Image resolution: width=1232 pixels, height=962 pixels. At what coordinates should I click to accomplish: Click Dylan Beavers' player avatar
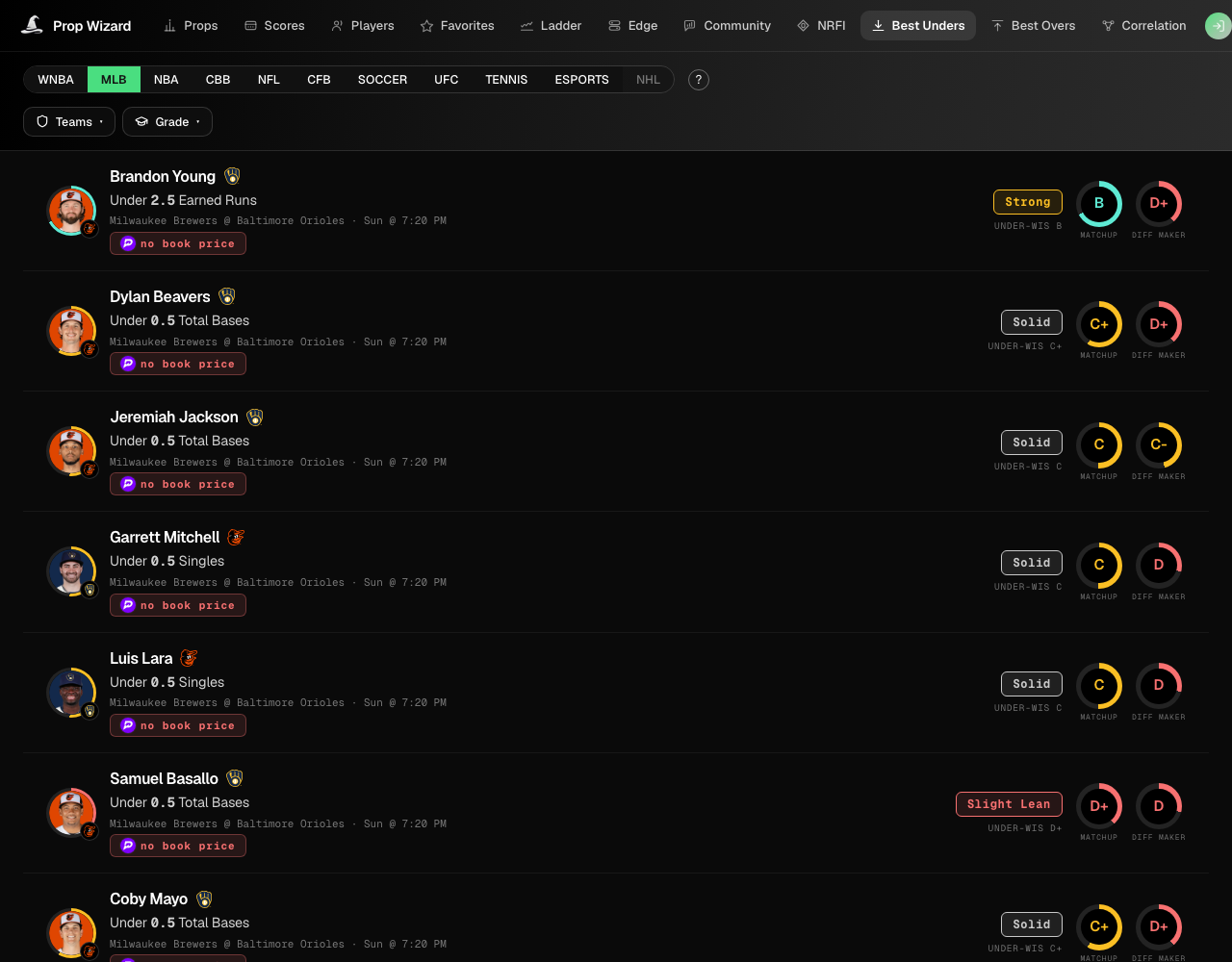(x=71, y=331)
